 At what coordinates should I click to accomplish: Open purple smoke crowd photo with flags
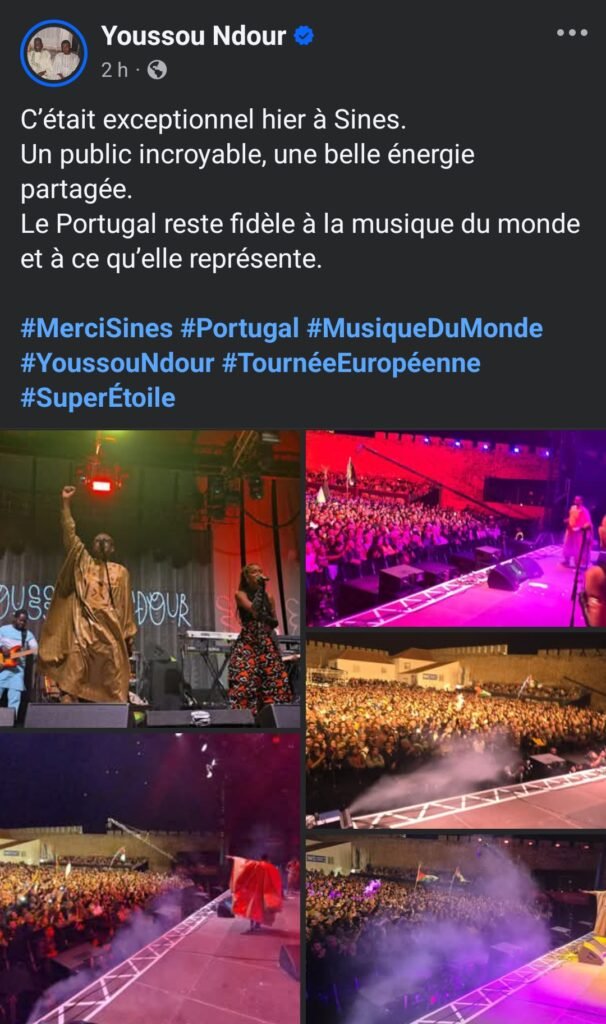tap(456, 929)
